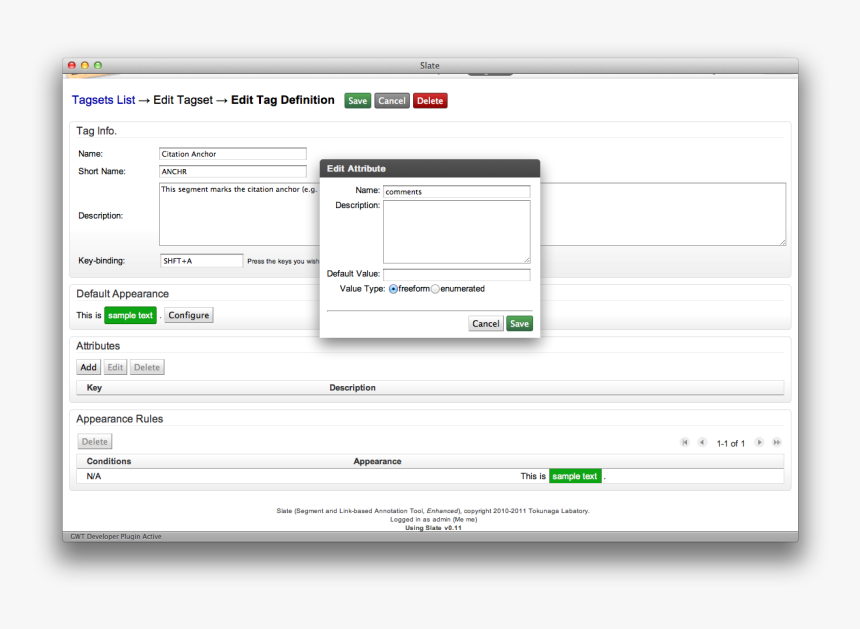Select the freeform value type radio
Viewport: 860px width, 629px height.
coord(393,289)
